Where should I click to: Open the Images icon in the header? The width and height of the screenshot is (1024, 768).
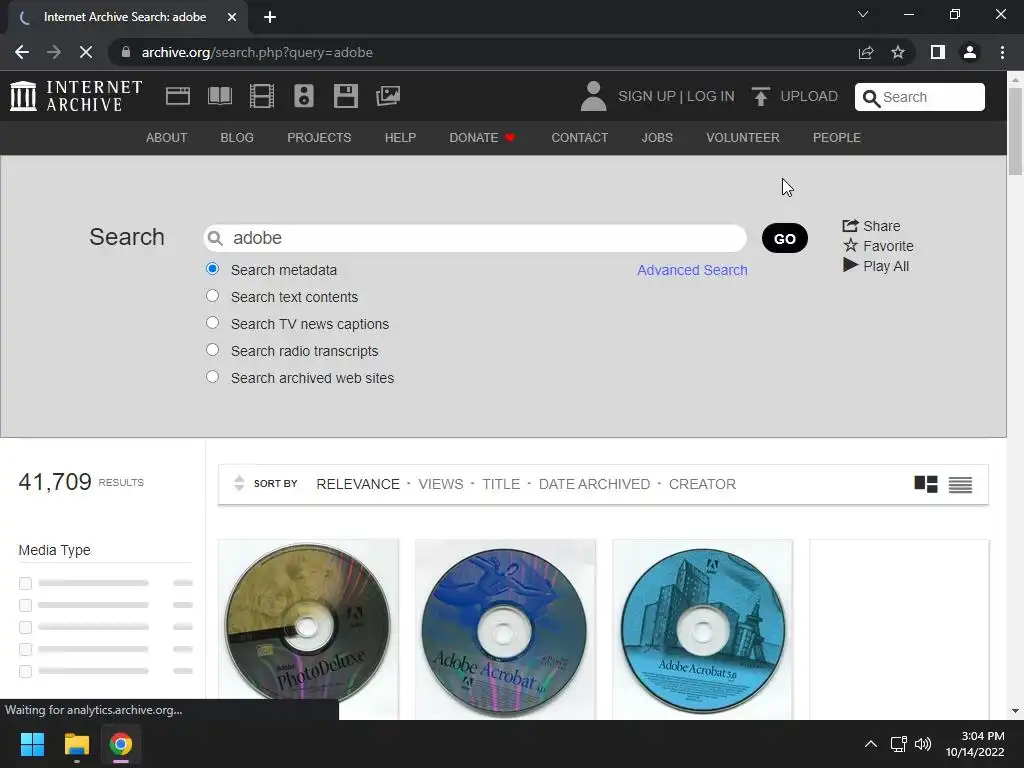(x=388, y=96)
